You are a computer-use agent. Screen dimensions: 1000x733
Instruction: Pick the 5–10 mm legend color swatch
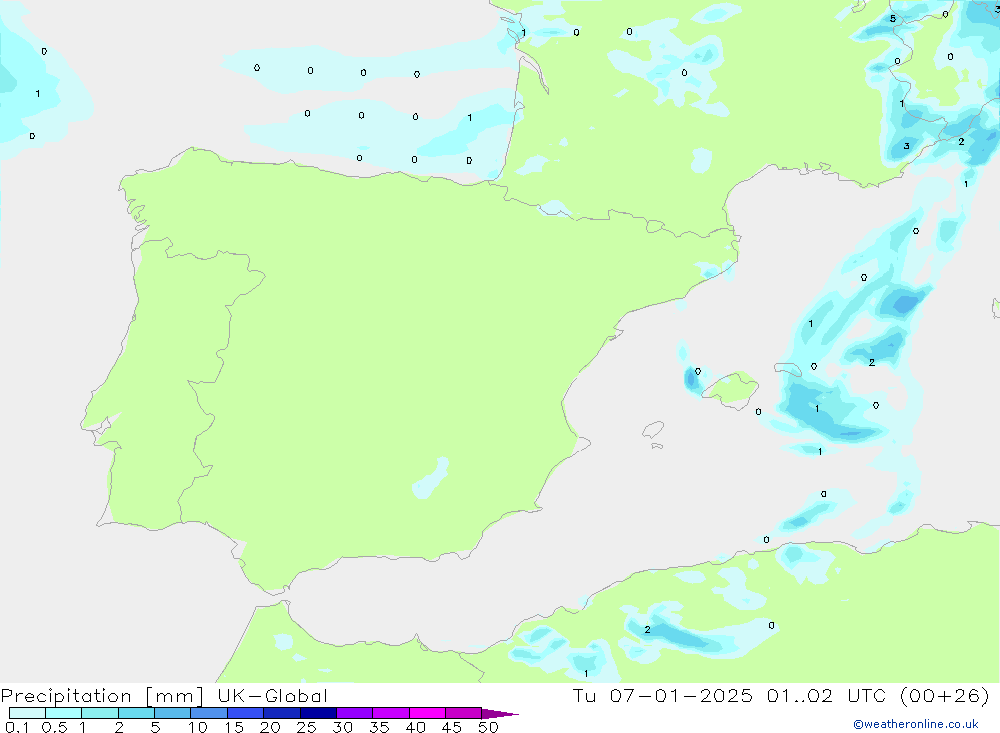click(173, 713)
